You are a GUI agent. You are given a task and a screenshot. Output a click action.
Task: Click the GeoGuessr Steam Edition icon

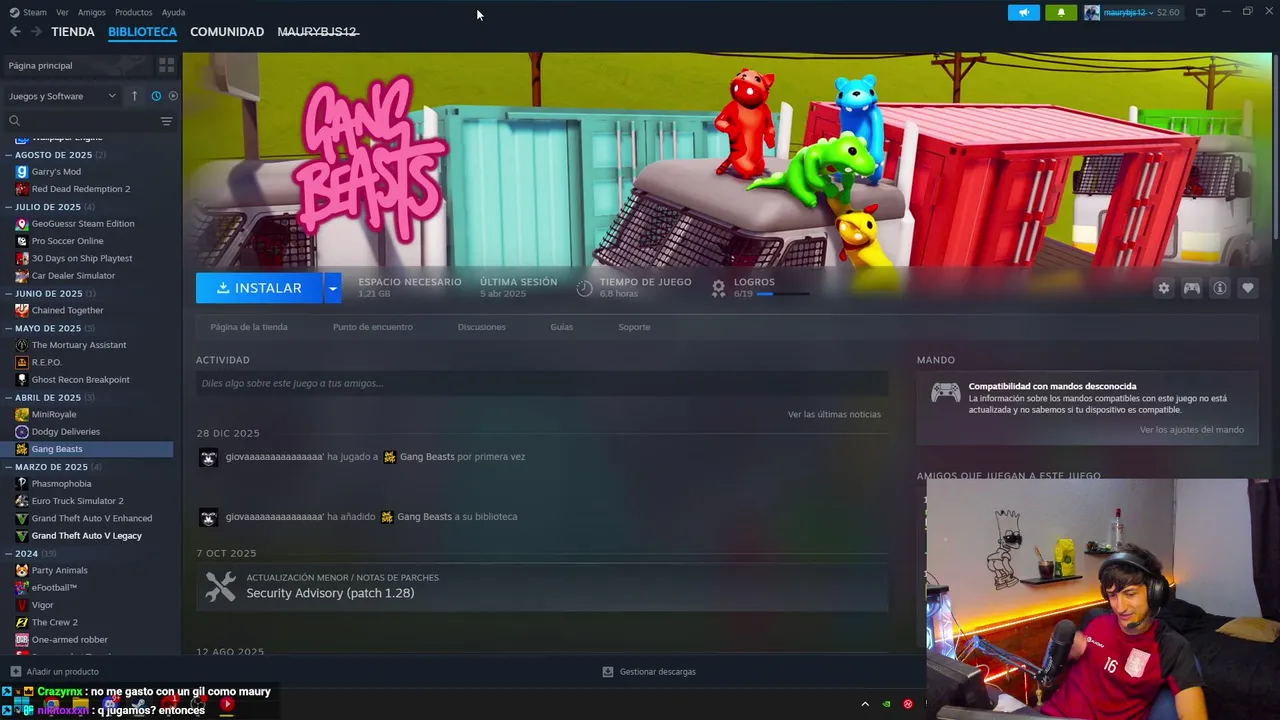22,223
